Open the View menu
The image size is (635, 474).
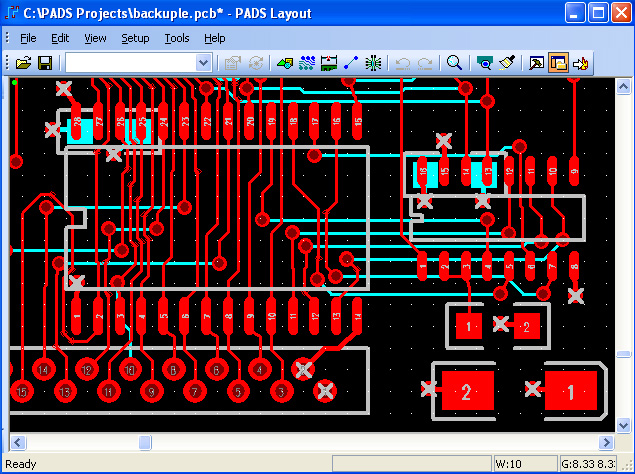point(95,38)
